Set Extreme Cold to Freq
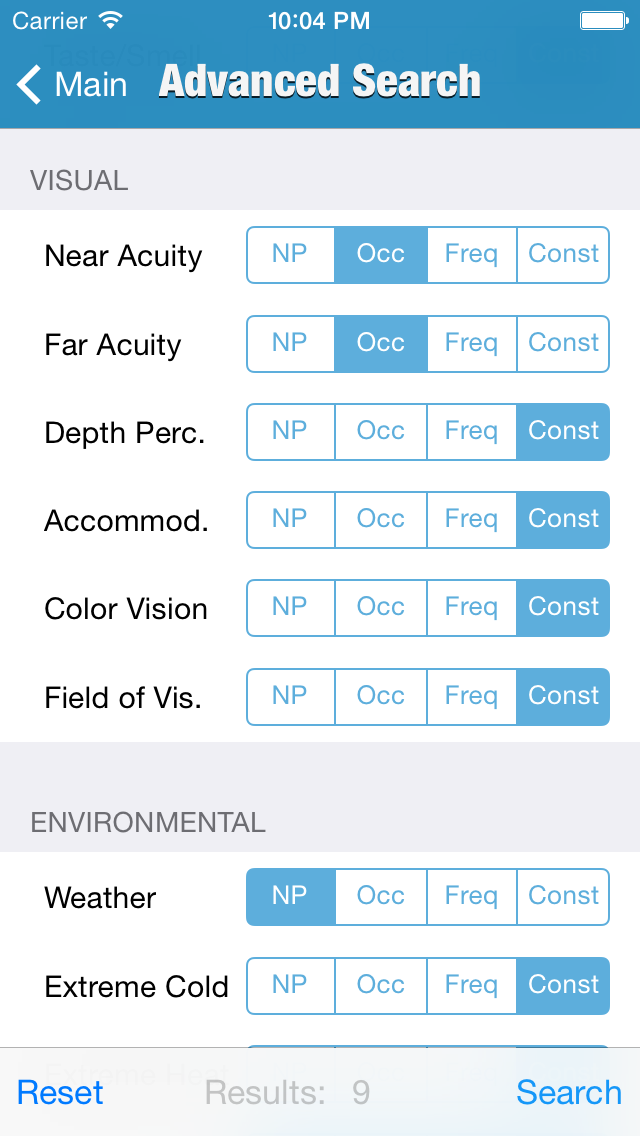This screenshot has height=1136, width=640. 471,986
